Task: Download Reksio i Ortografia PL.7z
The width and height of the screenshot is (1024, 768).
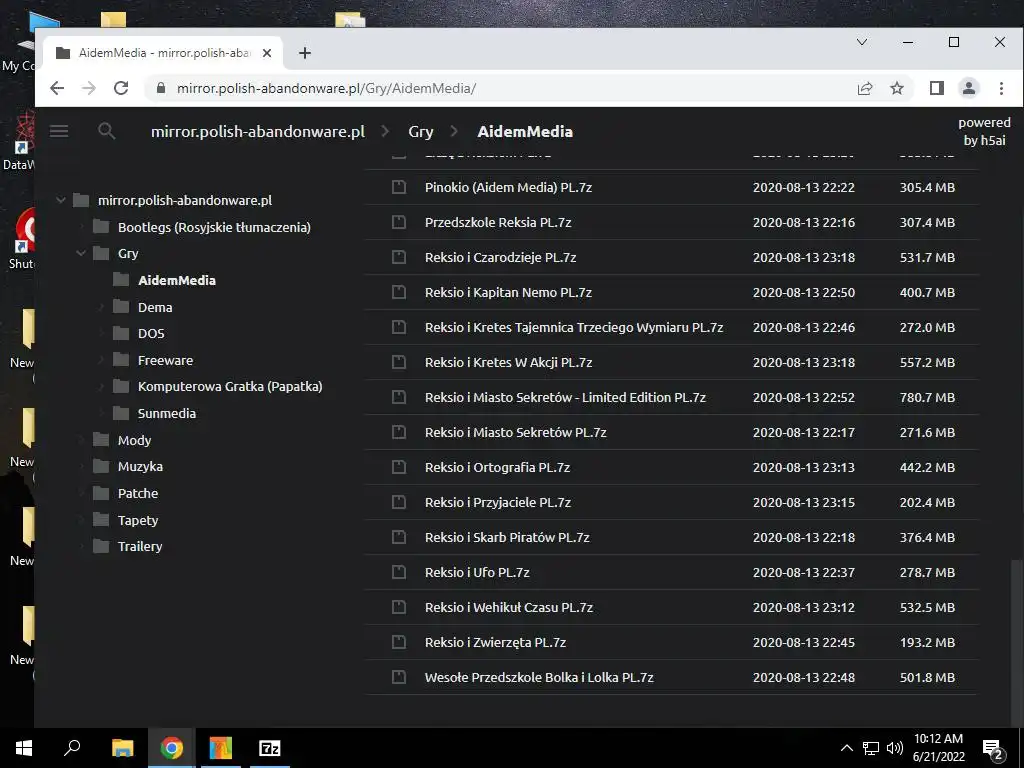Action: point(497,468)
